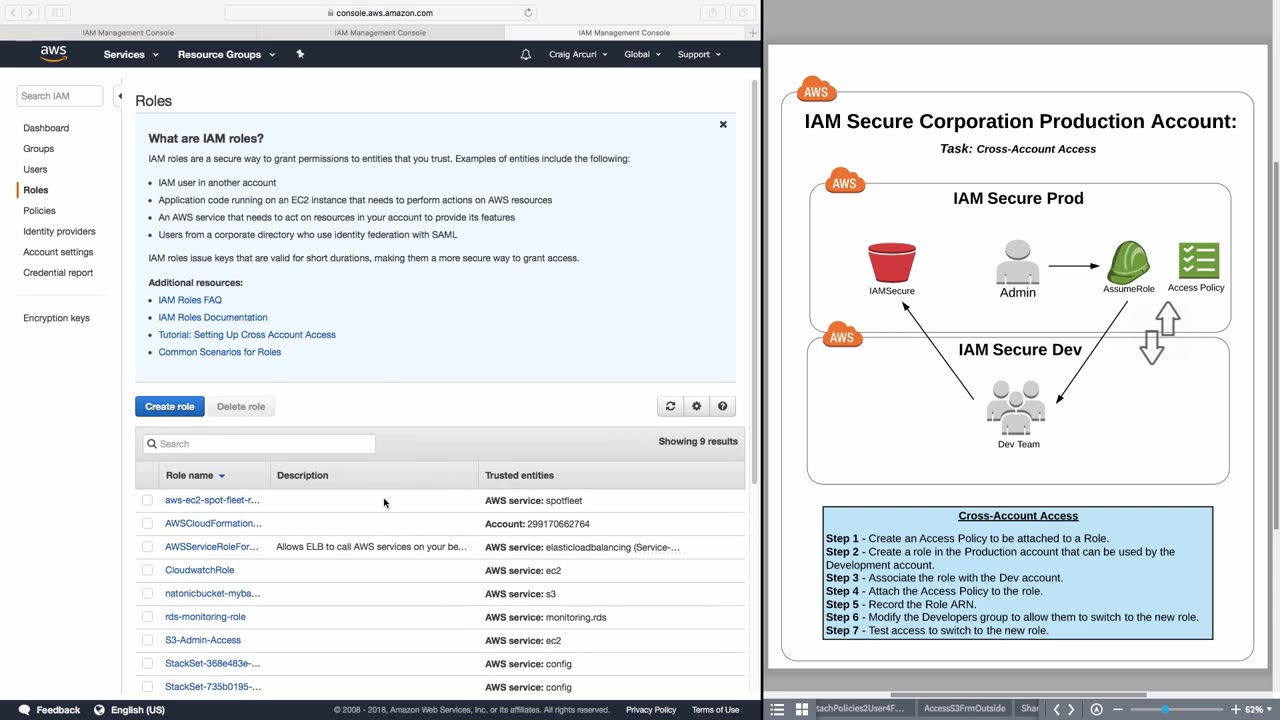1280x720 pixels.
Task: Close the 'What are IAM roles?' info box
Action: [723, 124]
